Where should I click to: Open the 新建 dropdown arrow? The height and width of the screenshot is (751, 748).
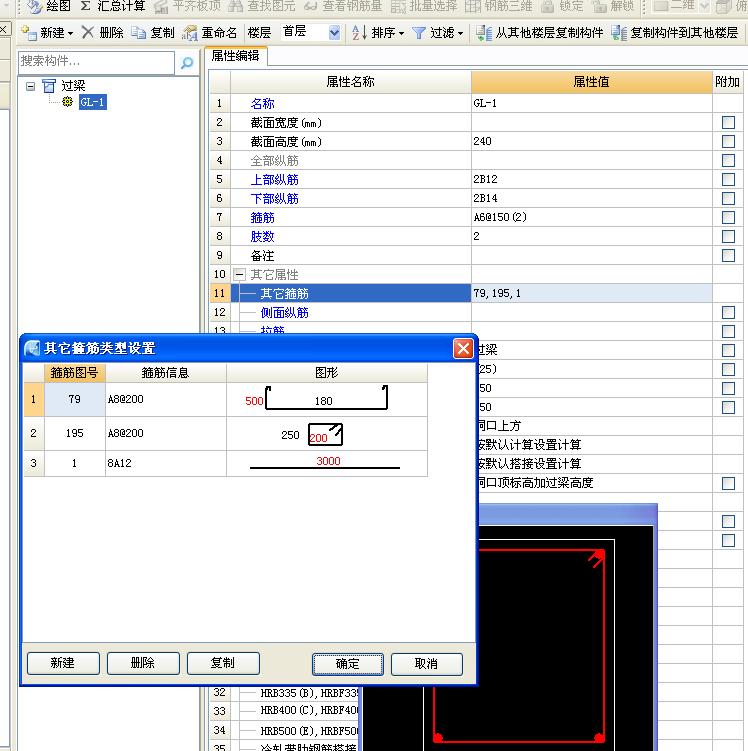click(x=70, y=34)
